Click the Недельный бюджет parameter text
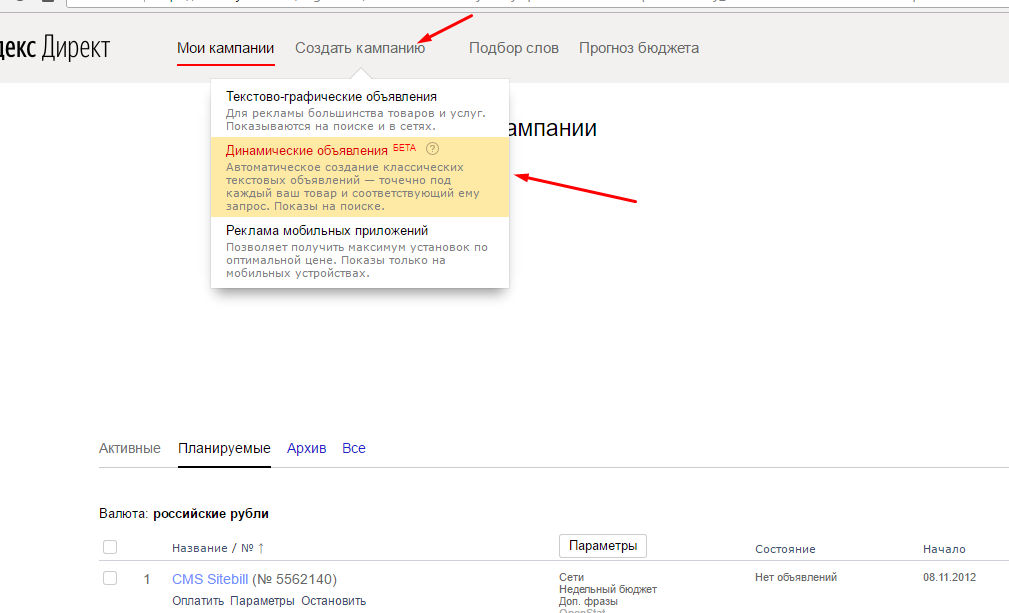The height and width of the screenshot is (613, 1009). tap(607, 589)
